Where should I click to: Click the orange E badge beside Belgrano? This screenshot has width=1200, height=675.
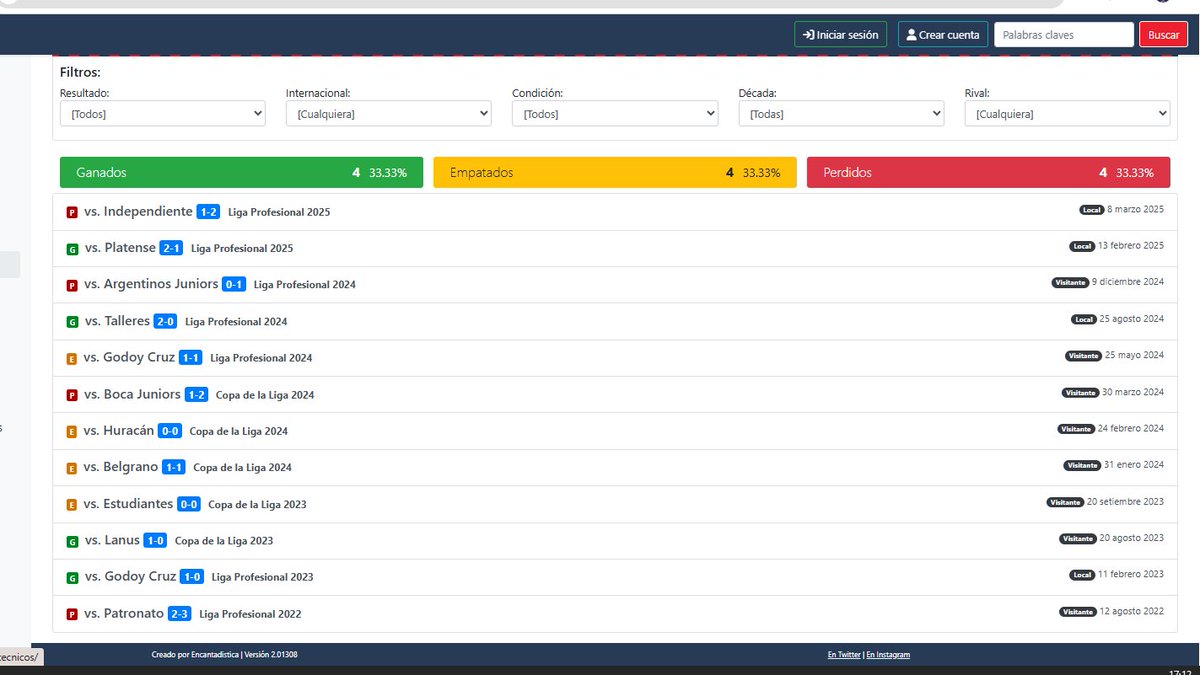click(x=72, y=468)
